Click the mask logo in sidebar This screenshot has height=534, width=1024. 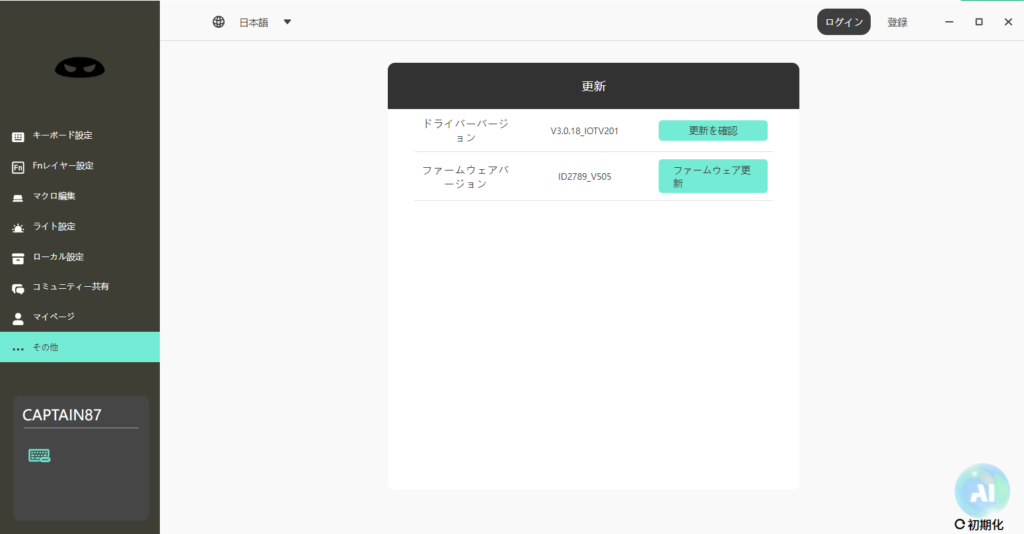click(80, 67)
